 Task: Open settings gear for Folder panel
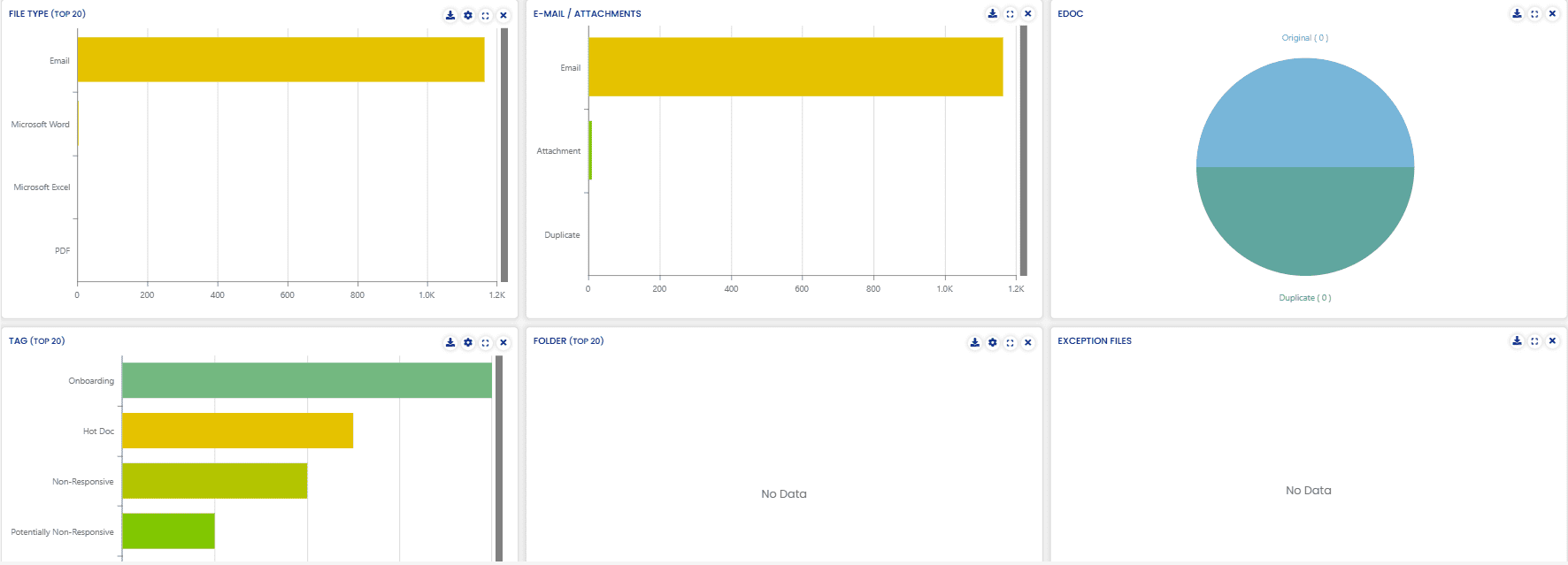993,342
